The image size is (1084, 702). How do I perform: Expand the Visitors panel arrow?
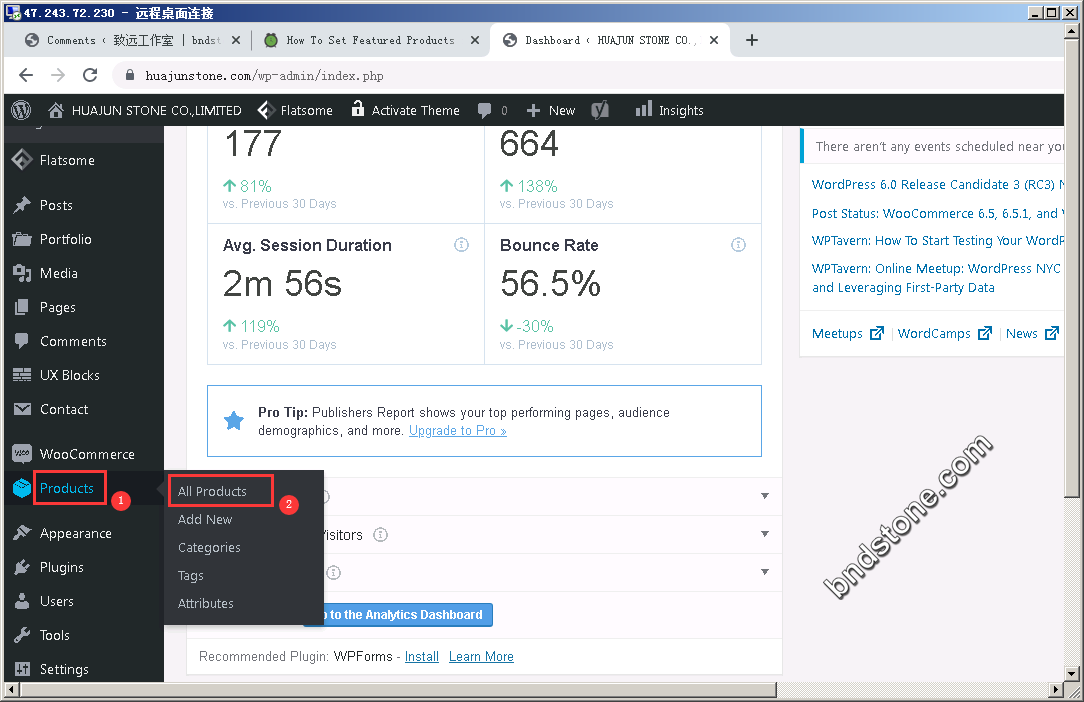(x=765, y=534)
